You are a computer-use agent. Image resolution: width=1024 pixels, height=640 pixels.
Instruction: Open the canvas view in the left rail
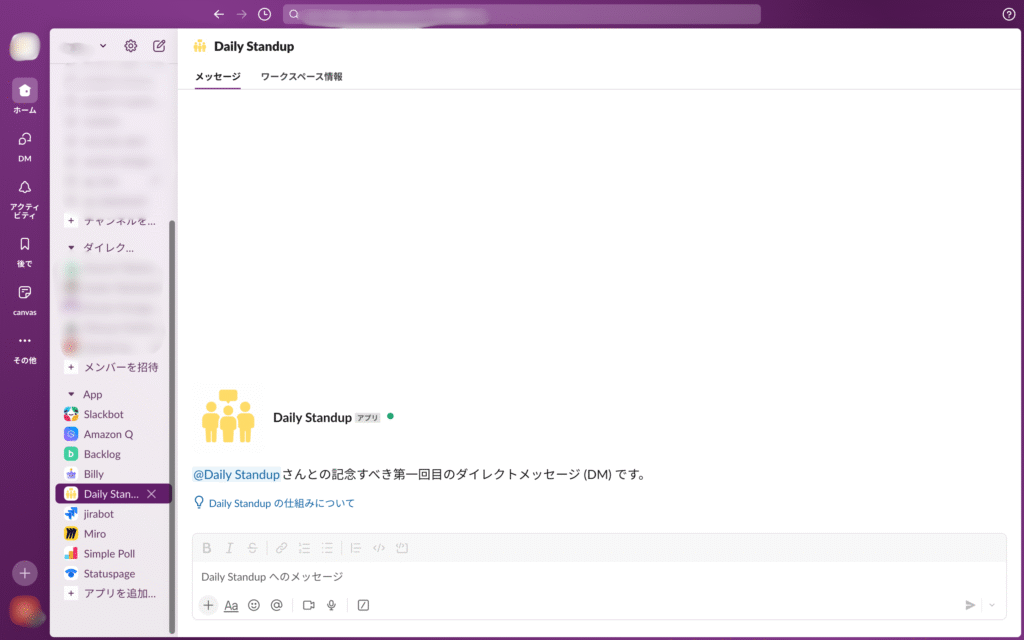pos(25,300)
